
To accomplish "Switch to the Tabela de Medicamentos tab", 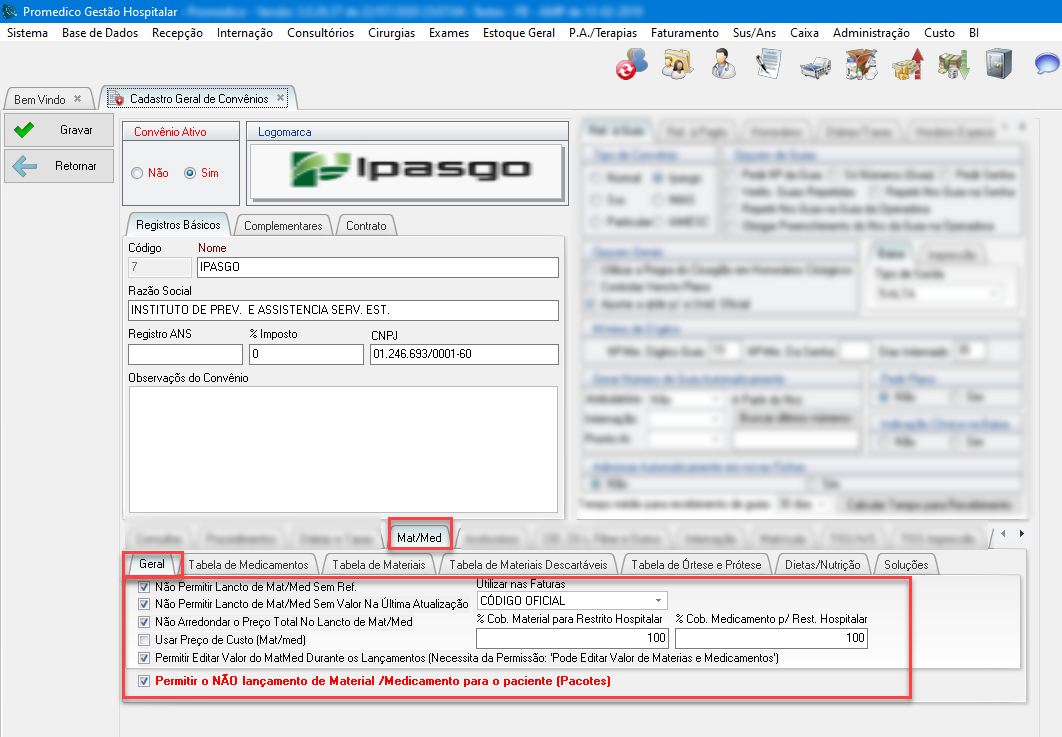I will tap(248, 565).
